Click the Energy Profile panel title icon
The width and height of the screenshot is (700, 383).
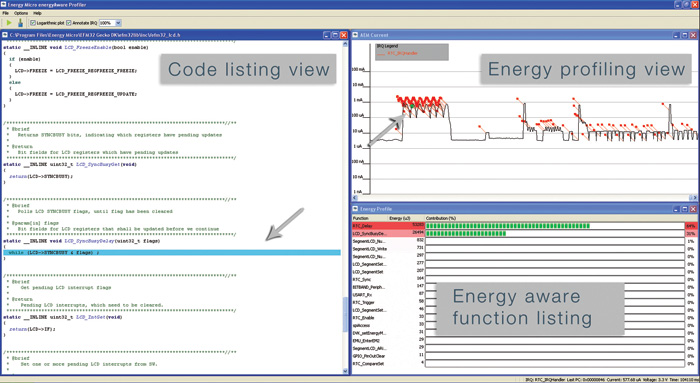[x=355, y=209]
